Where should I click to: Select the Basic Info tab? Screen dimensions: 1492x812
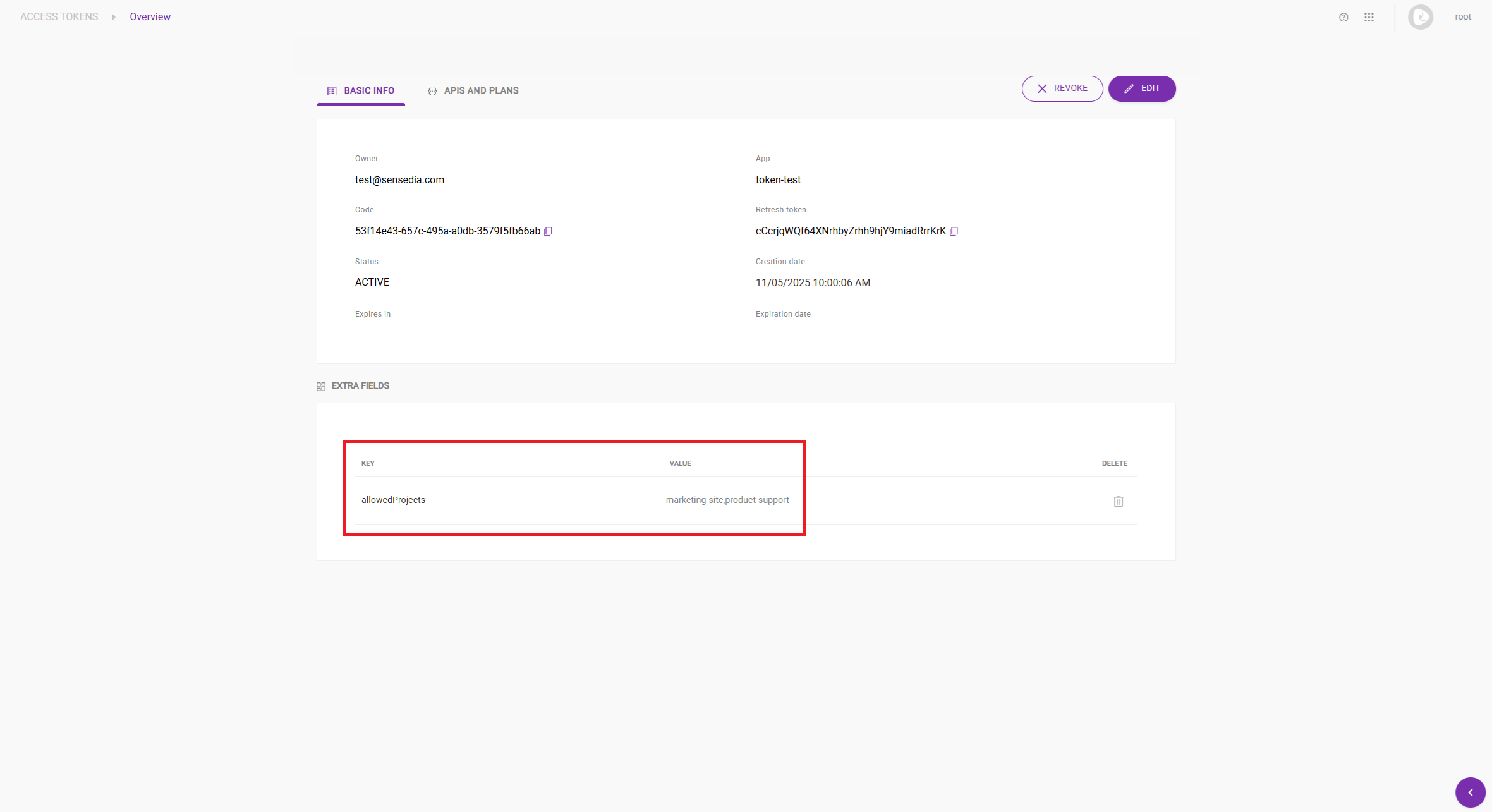pos(361,90)
